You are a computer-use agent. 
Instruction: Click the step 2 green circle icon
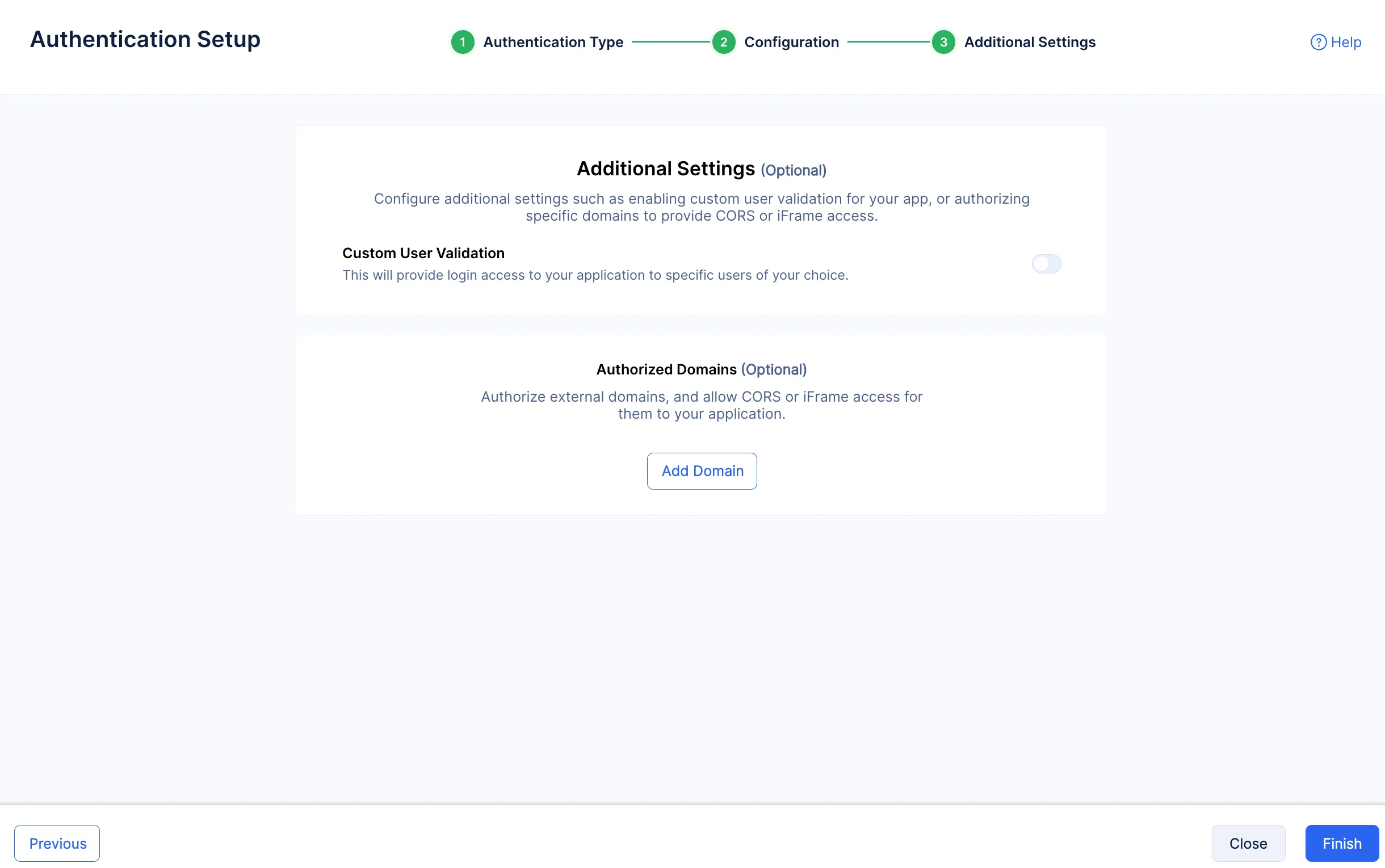pos(724,42)
